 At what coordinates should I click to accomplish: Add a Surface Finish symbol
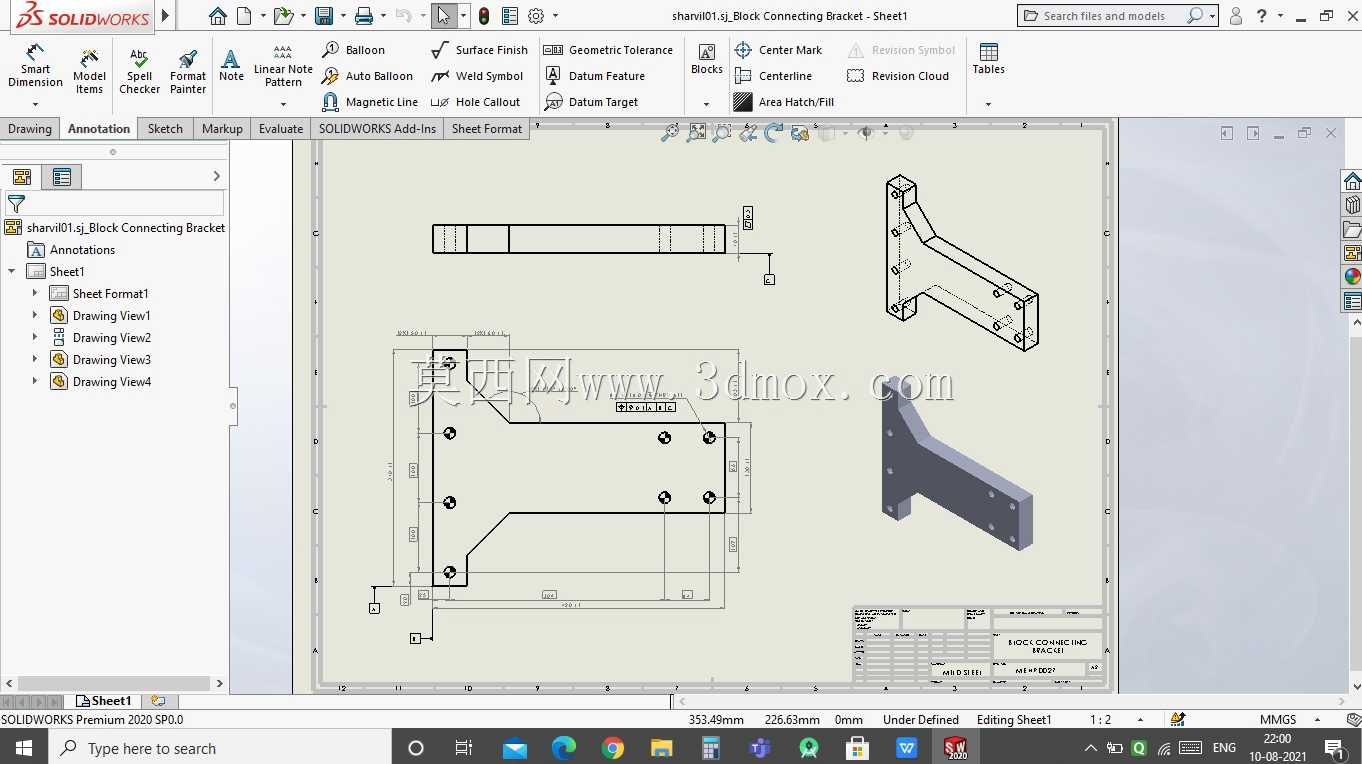pos(479,50)
